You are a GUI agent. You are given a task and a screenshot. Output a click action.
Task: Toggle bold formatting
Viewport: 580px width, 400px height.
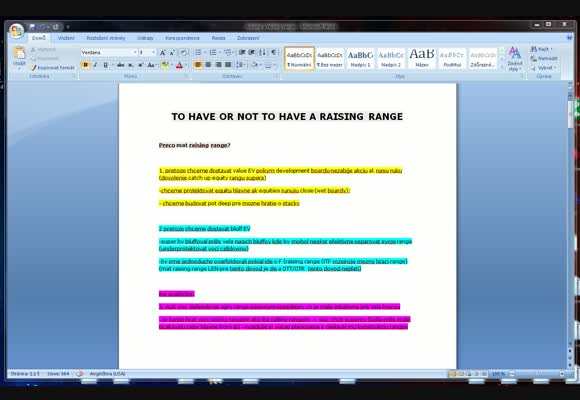(x=85, y=65)
